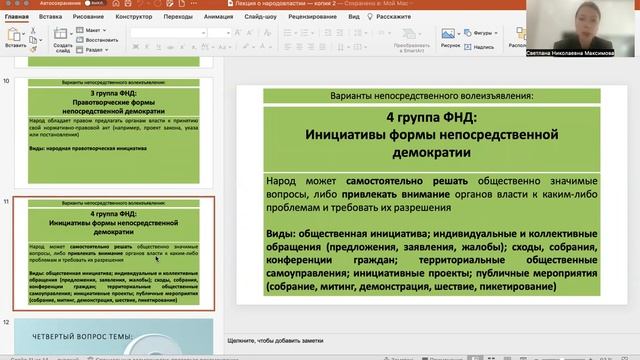Image resolution: width=640 pixels, height=360 pixels.
Task: Switch to the Вставка tab
Action: 50,17
